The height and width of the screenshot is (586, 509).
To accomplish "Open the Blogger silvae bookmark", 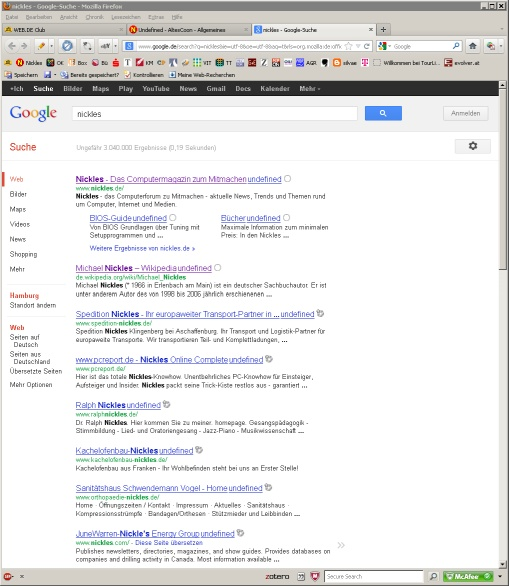I will 345,63.
